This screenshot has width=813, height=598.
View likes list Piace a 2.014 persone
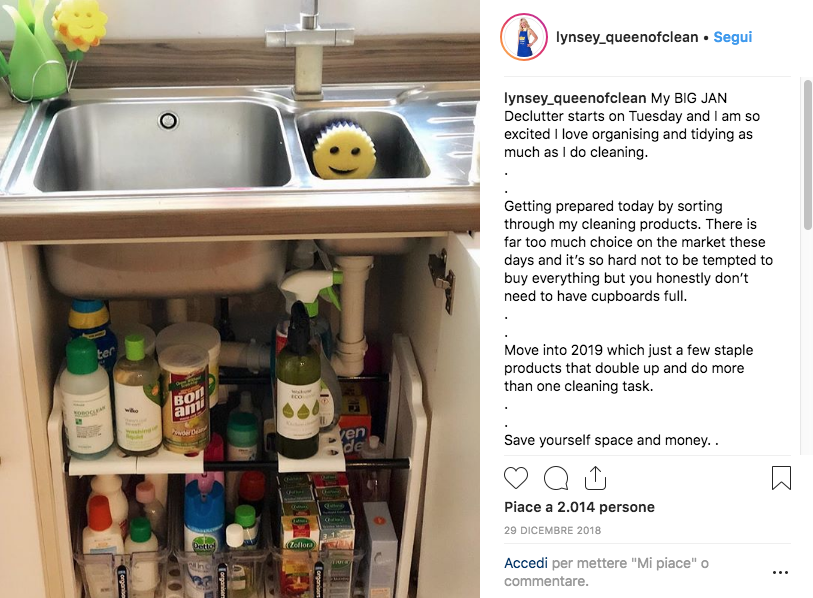point(579,507)
